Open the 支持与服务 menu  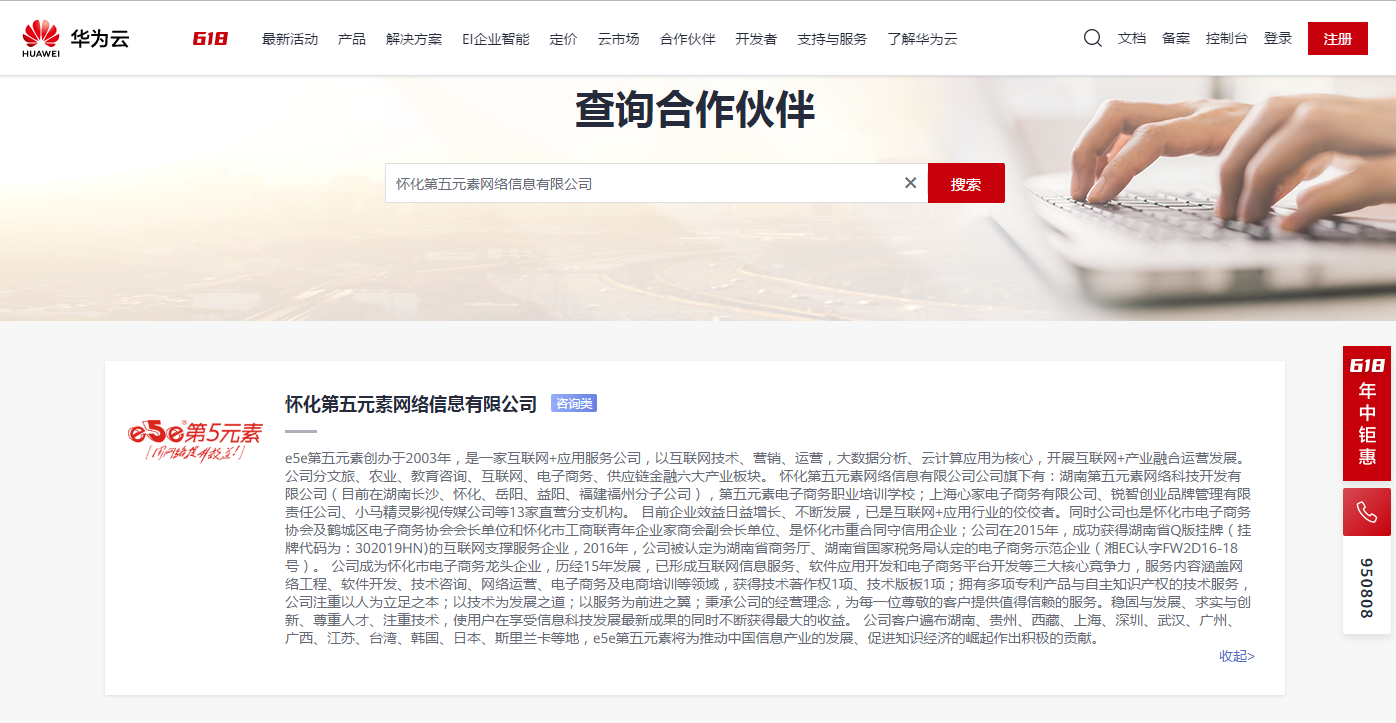pos(832,39)
